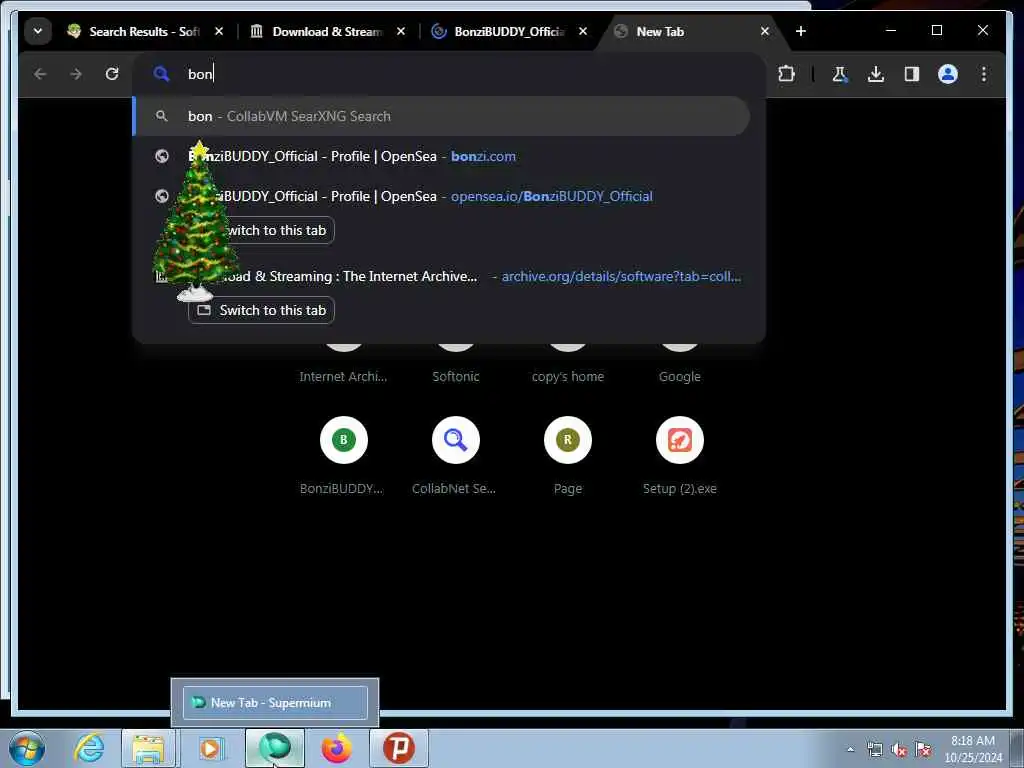Open the network tray icon
Image resolution: width=1024 pixels, height=768 pixels.
click(x=875, y=749)
